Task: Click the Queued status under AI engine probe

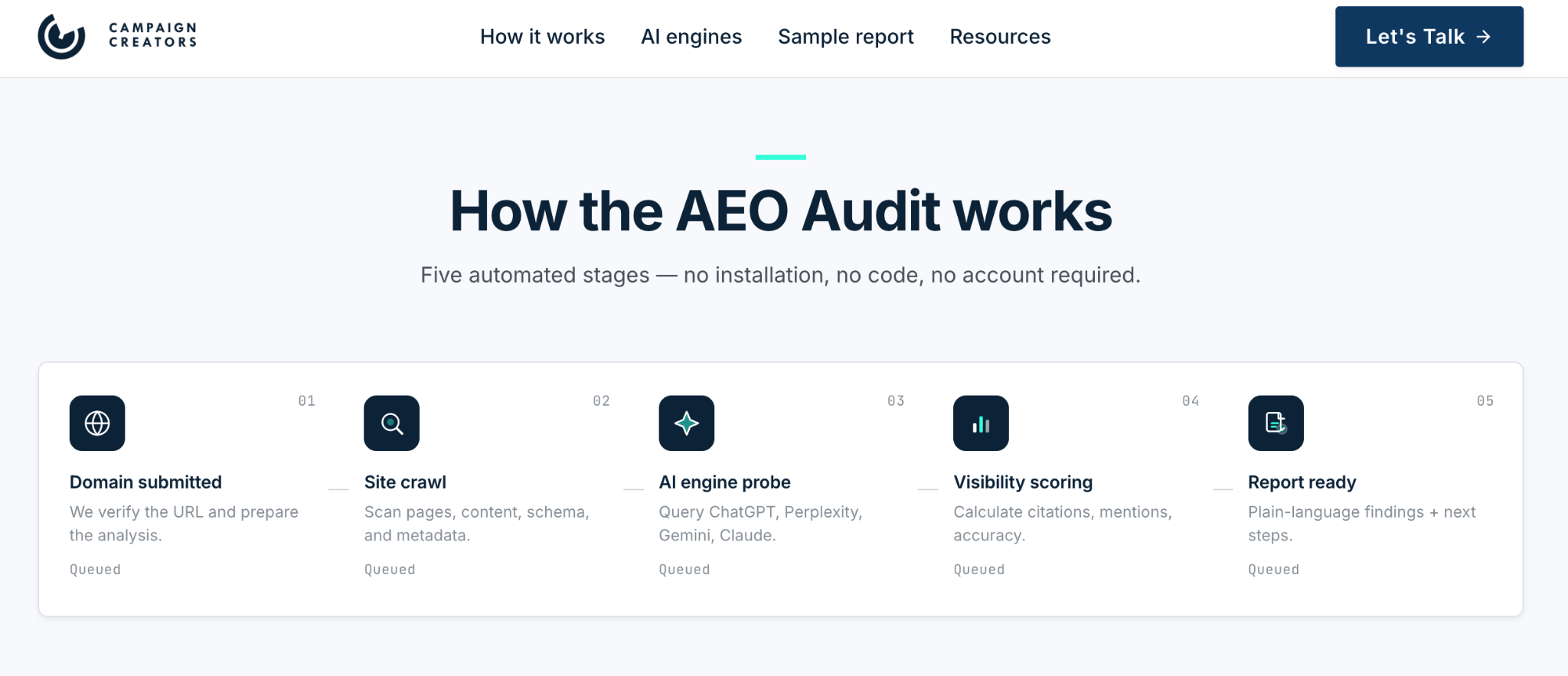Action: (684, 570)
